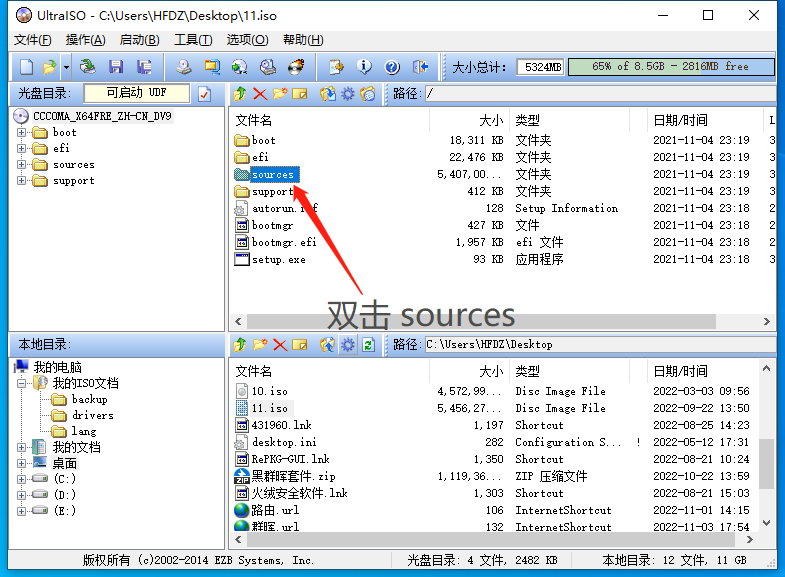Image resolution: width=785 pixels, height=577 pixels.
Task: Select 黑群晖套件.zip in local file list
Action: point(293,476)
